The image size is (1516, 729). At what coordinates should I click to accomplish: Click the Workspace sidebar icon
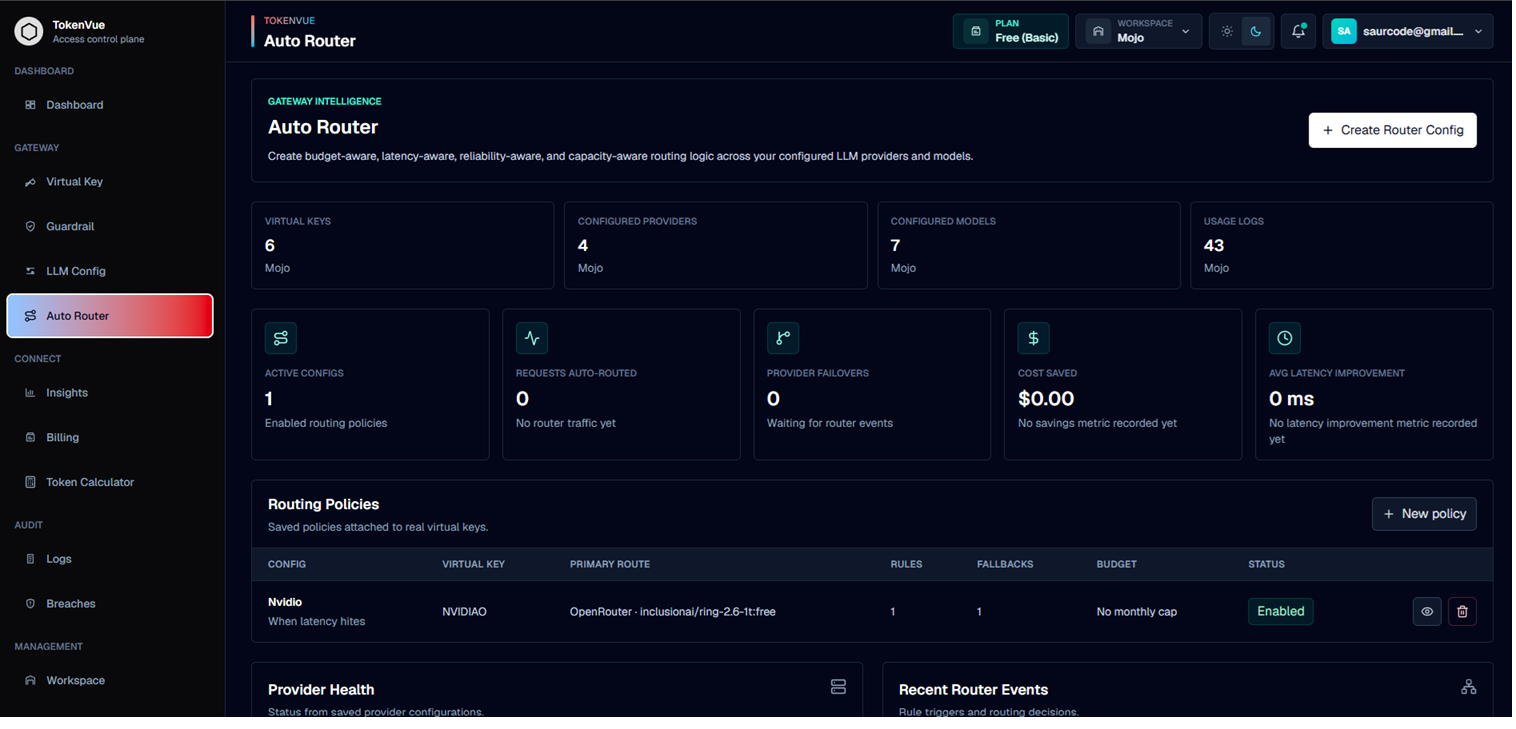point(30,681)
